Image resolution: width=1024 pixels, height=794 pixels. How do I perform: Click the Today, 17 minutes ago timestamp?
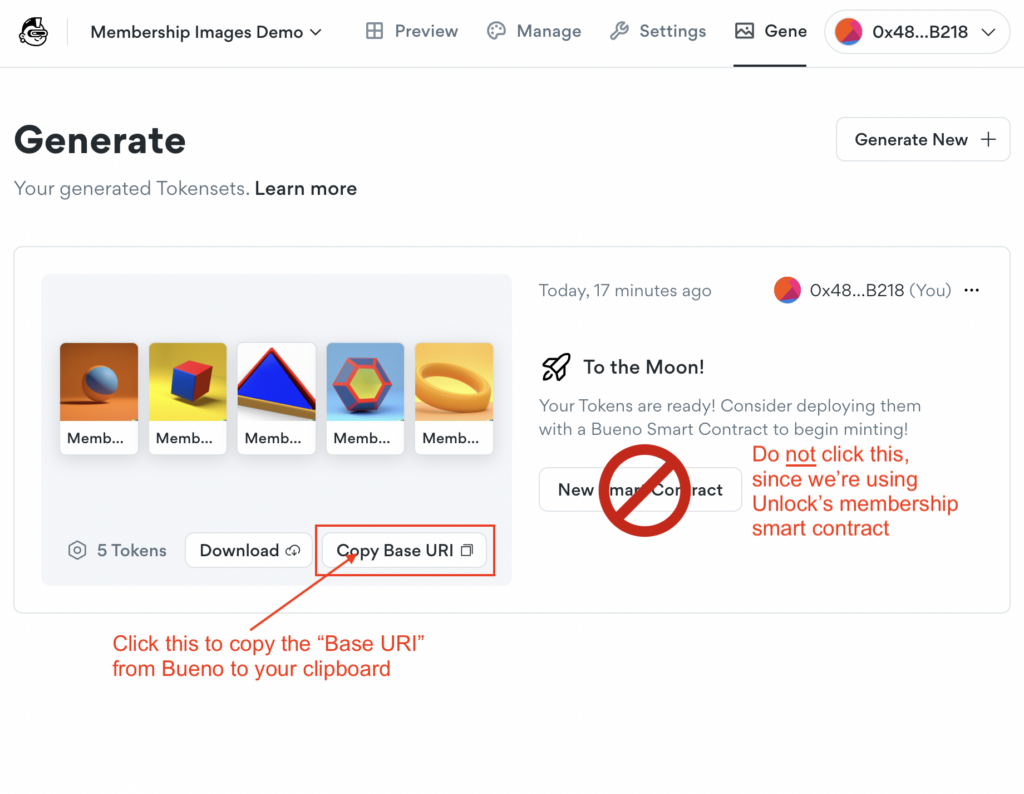tap(625, 291)
